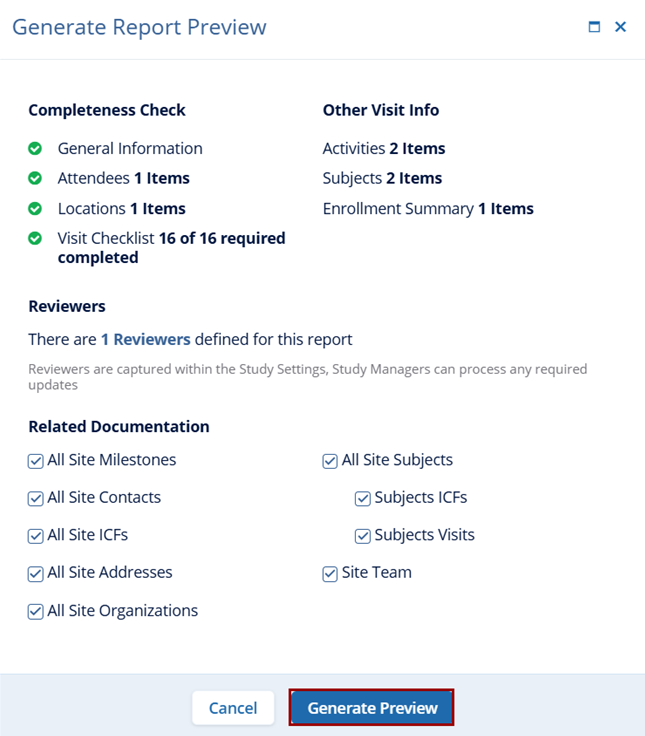Click the green check icon beside Visit Checklist
The width and height of the screenshot is (645, 736).
tap(35, 238)
